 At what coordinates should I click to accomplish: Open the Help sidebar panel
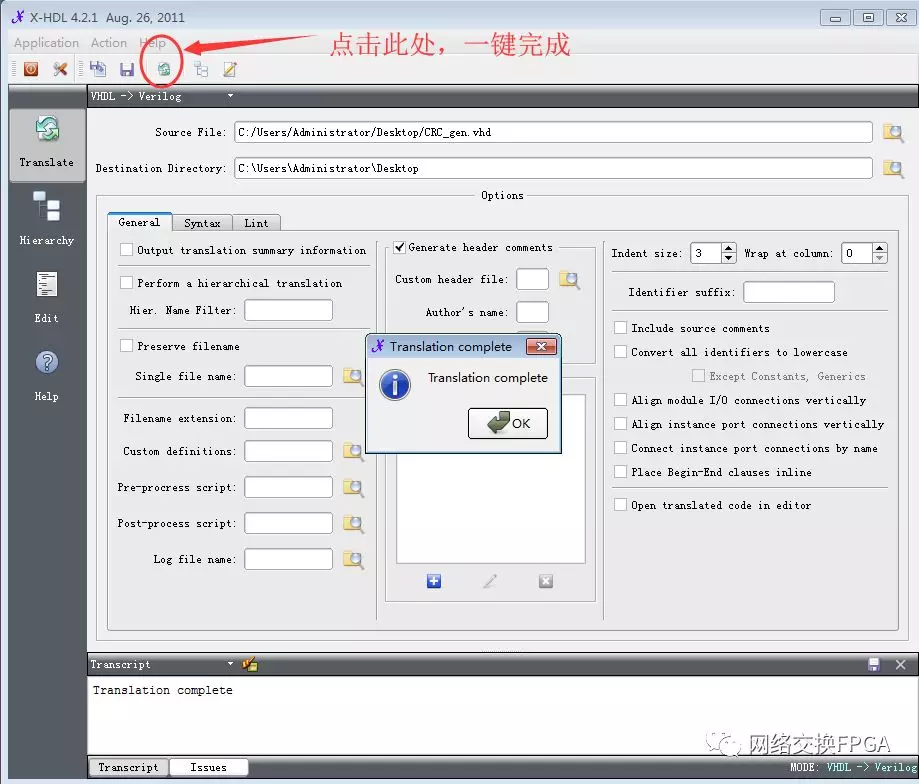pyautogui.click(x=47, y=376)
